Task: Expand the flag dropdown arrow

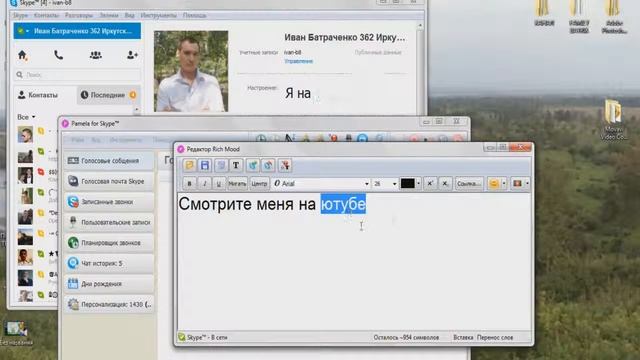Action: (527, 184)
